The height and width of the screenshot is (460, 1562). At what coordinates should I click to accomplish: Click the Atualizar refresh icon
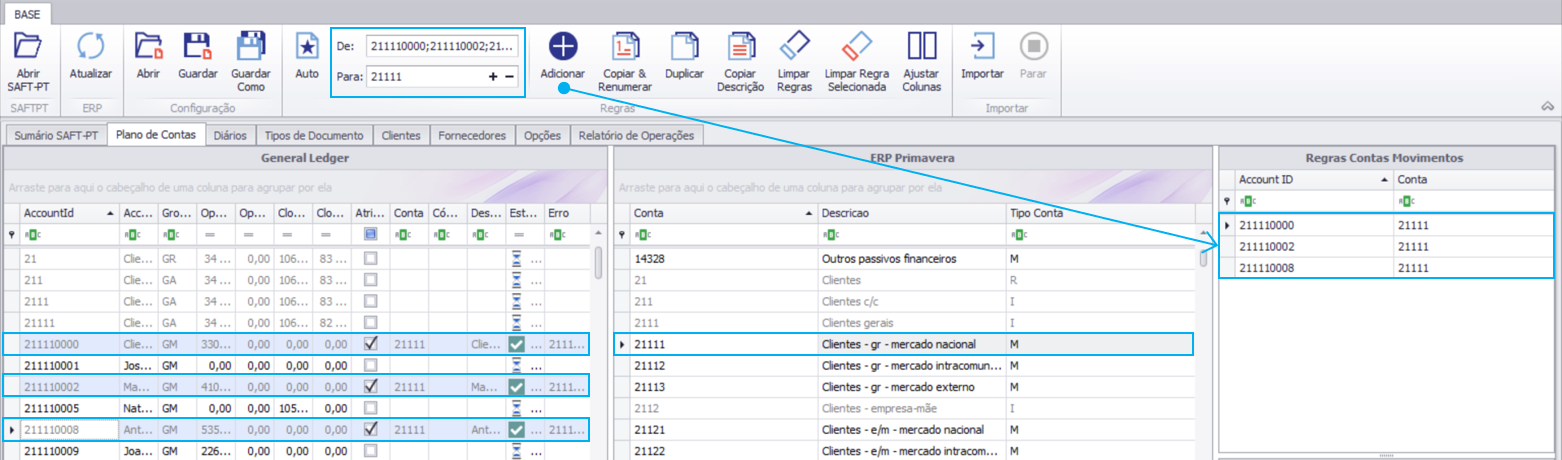[91, 47]
